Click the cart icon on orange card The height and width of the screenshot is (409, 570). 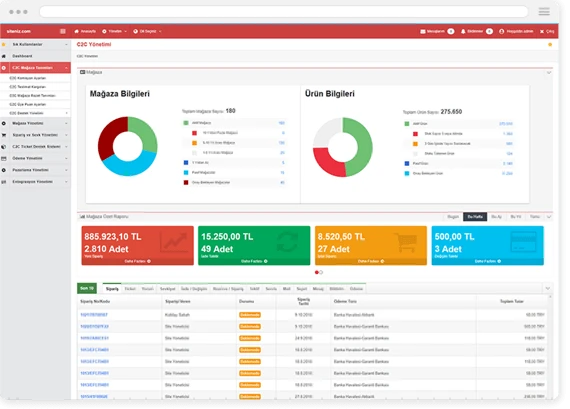click(405, 242)
